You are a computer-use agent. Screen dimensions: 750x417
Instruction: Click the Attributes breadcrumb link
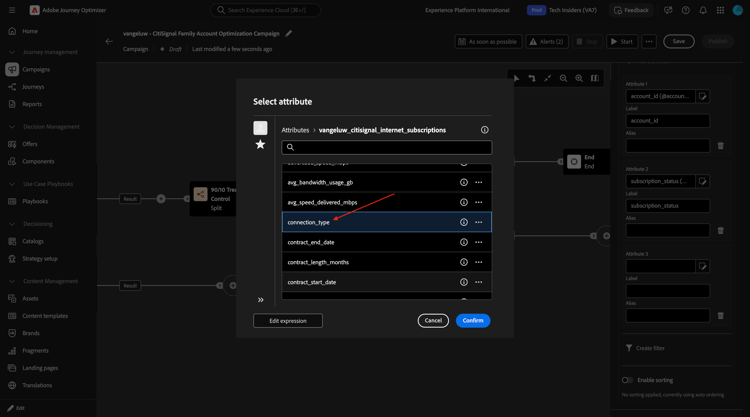click(x=295, y=130)
